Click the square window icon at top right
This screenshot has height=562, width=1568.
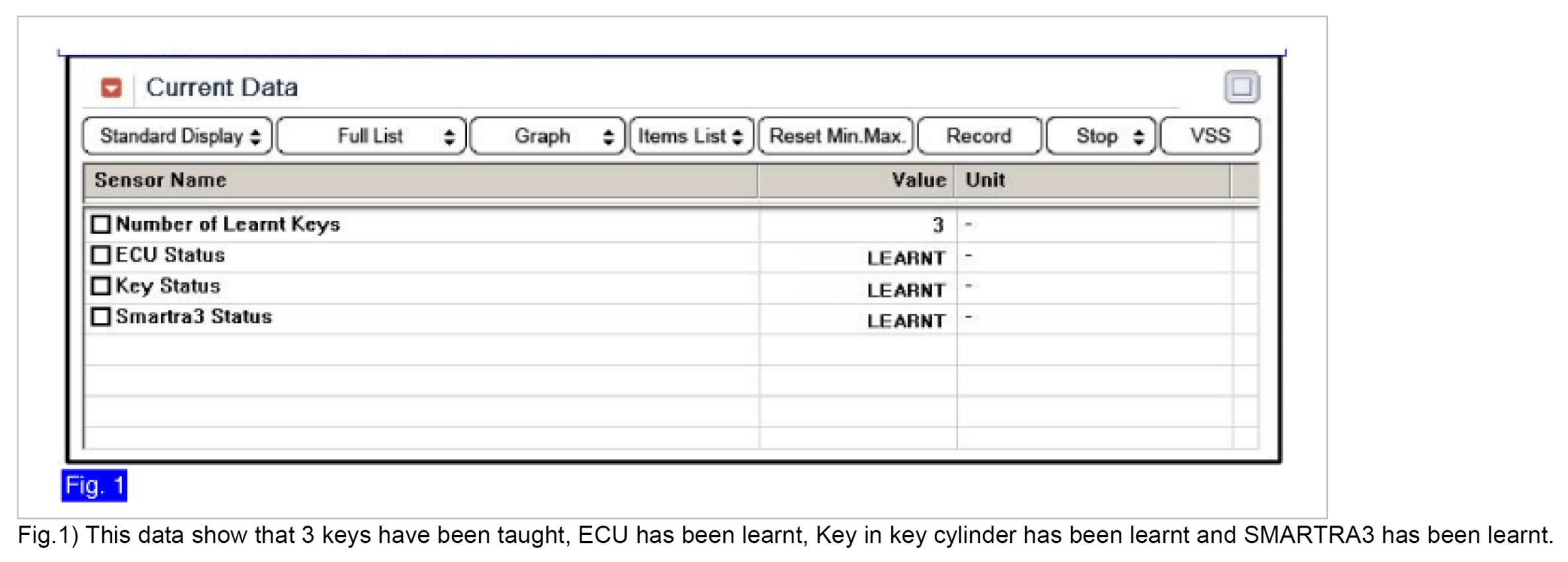coord(1241,87)
